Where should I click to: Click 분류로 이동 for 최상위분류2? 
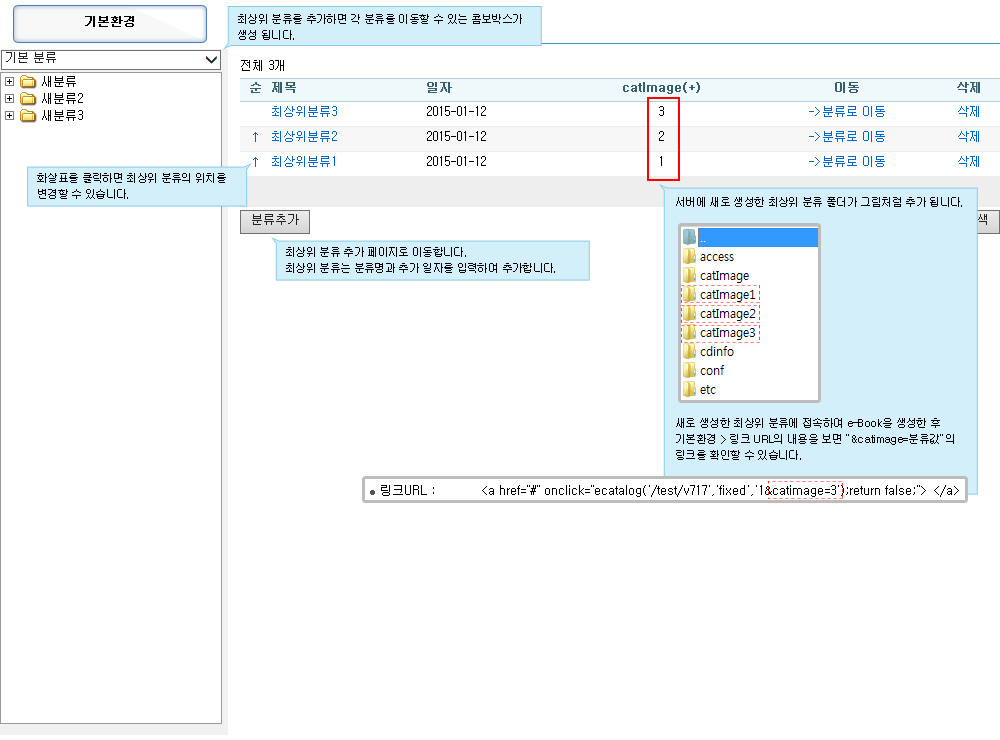[x=846, y=137]
